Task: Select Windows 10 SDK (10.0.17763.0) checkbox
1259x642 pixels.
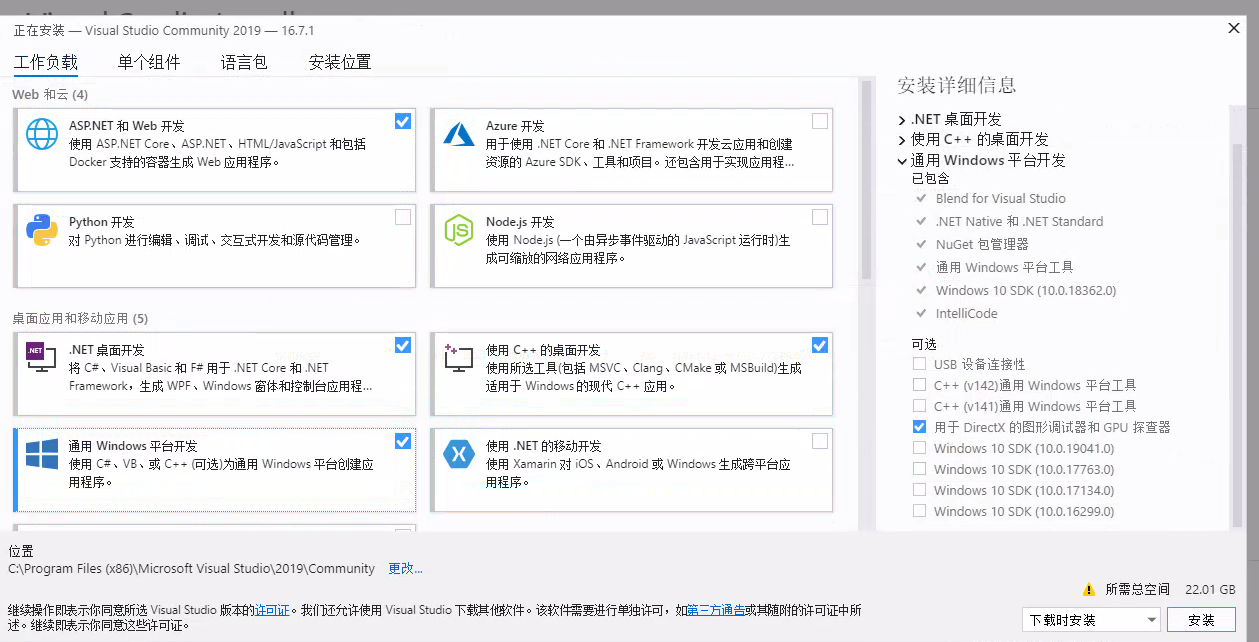Action: coord(919,469)
